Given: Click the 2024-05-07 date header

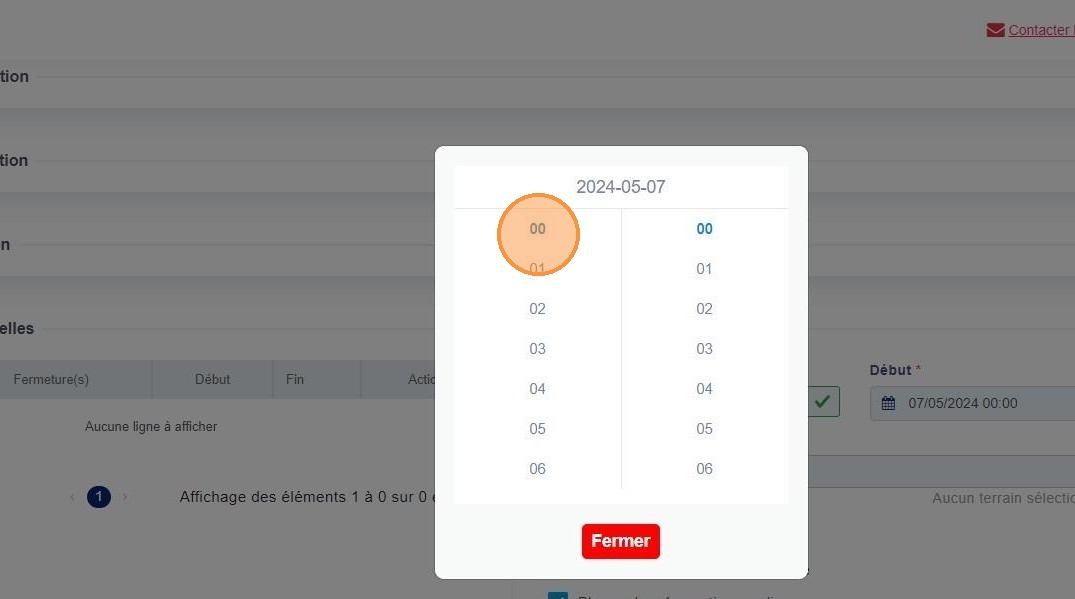Looking at the screenshot, I should pyautogui.click(x=620, y=187).
